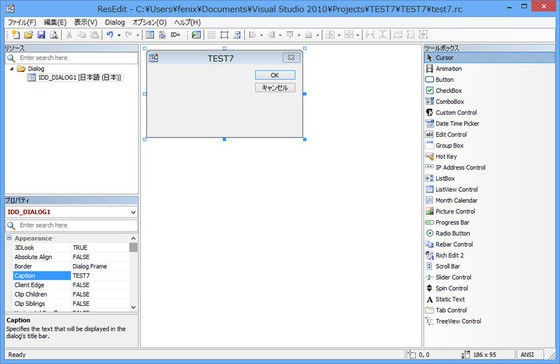Screen dimensions: 560x364
Task: Select the ListBox tool
Action: point(489,179)
